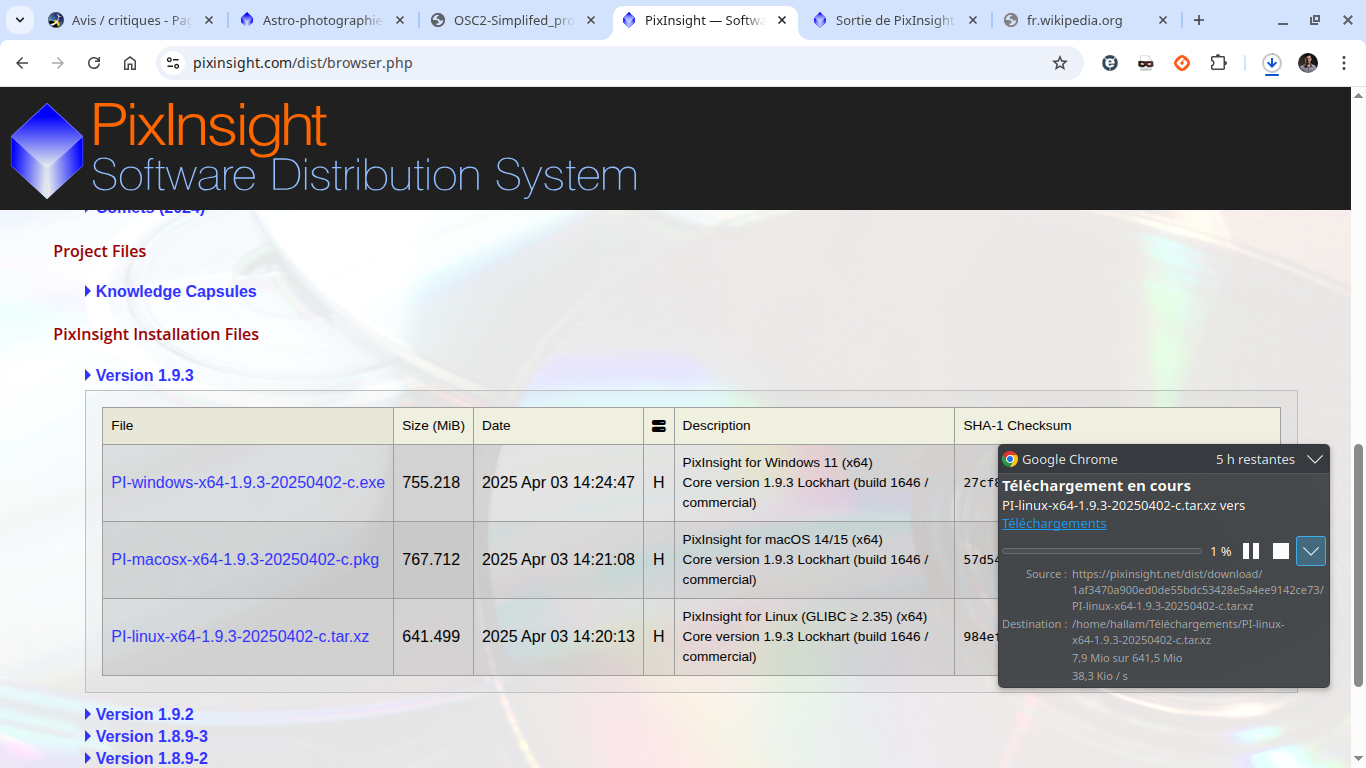Click the PixInsight Installation Files heading
This screenshot has height=768, width=1366.
click(x=156, y=334)
